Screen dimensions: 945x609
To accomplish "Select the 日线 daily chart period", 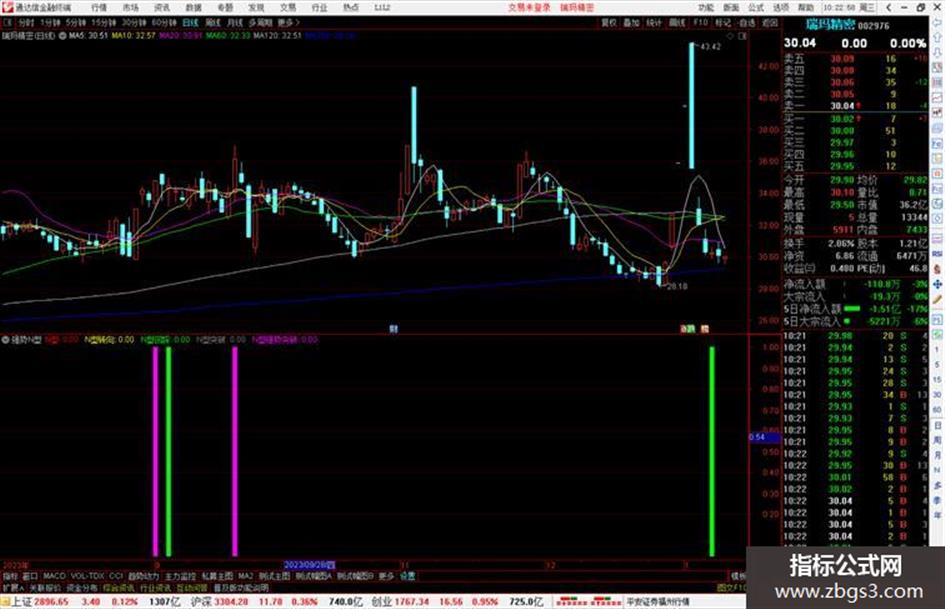I will pos(190,22).
